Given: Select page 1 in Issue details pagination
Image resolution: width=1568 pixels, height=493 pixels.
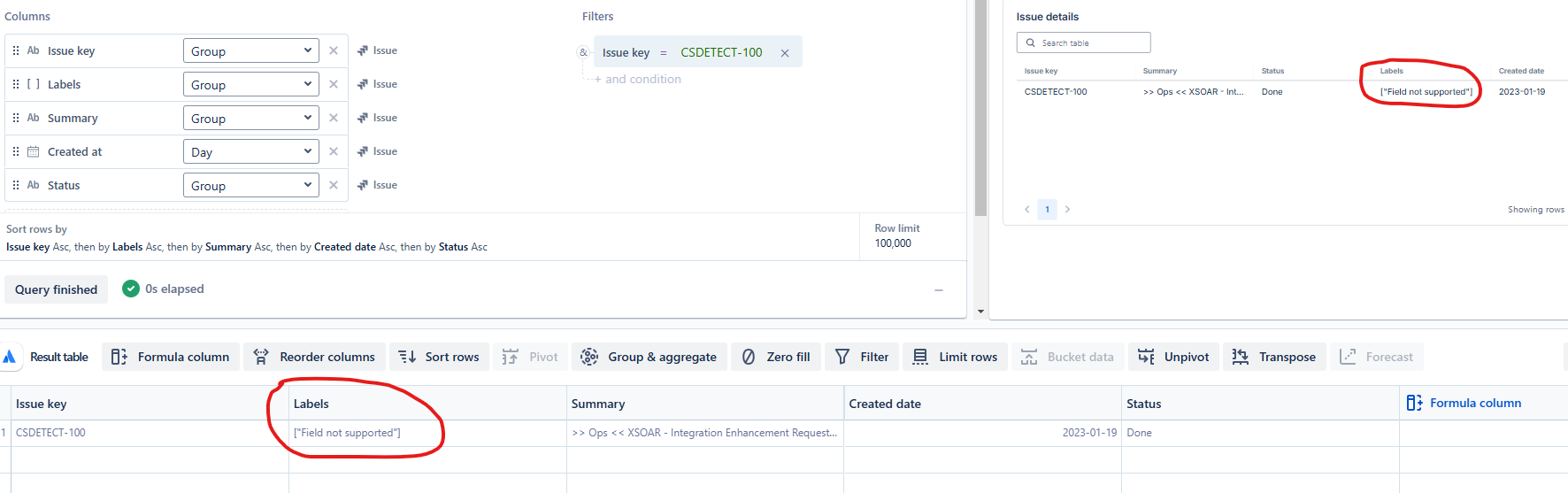Looking at the screenshot, I should pyautogui.click(x=1047, y=210).
